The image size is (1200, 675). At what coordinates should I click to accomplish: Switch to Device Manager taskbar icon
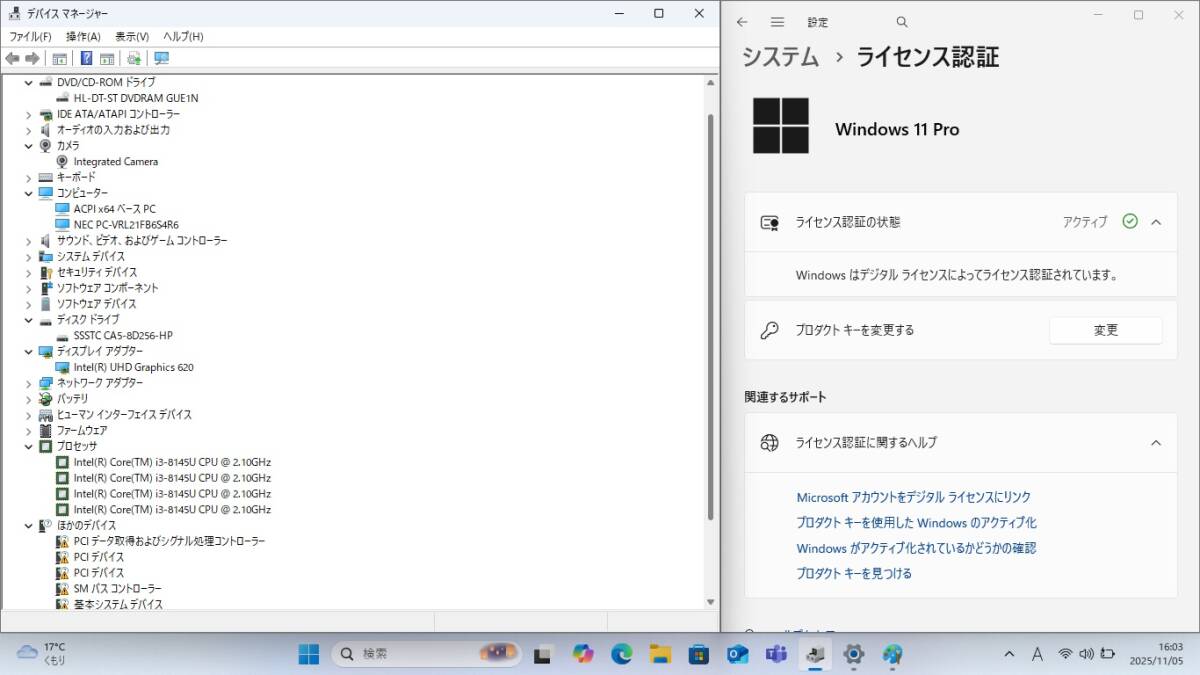click(815, 654)
